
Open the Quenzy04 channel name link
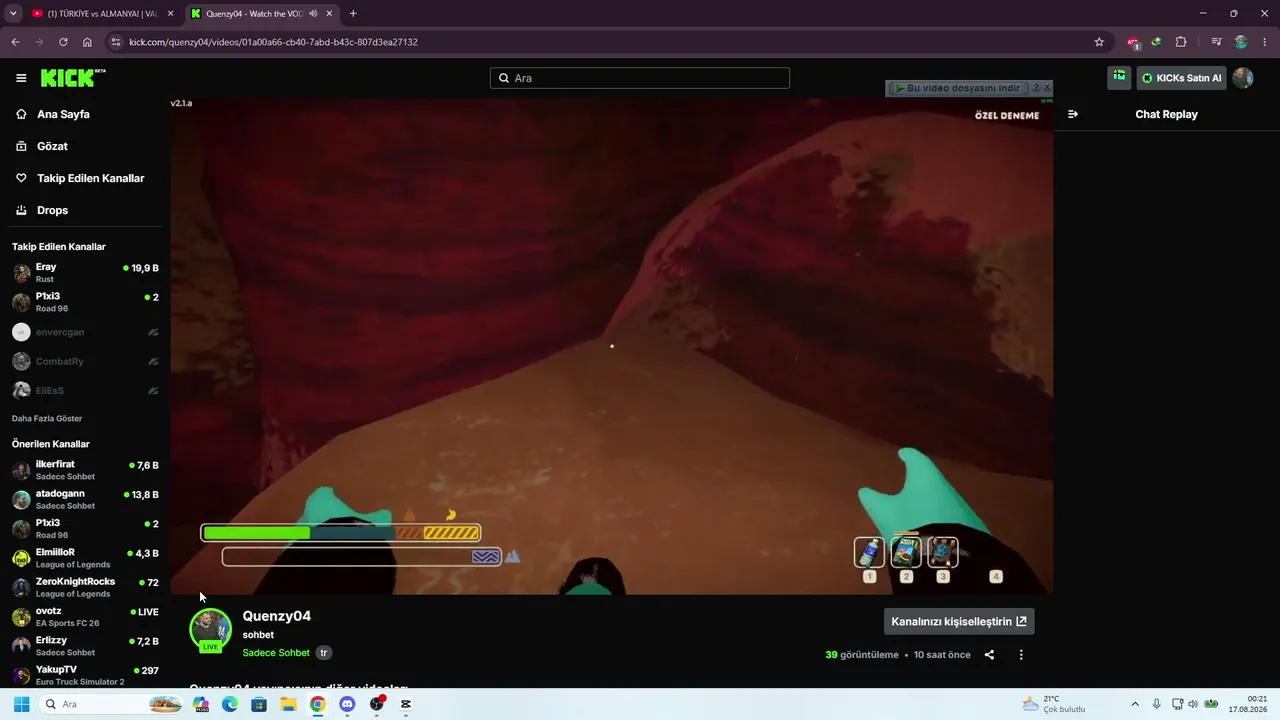pos(277,616)
